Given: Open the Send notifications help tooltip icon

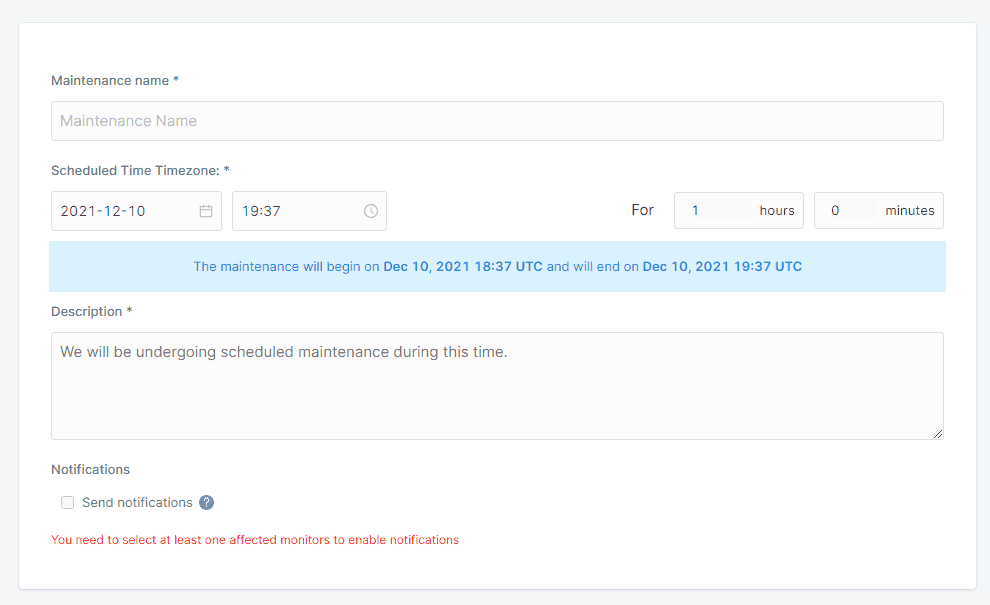Looking at the screenshot, I should click(x=207, y=503).
